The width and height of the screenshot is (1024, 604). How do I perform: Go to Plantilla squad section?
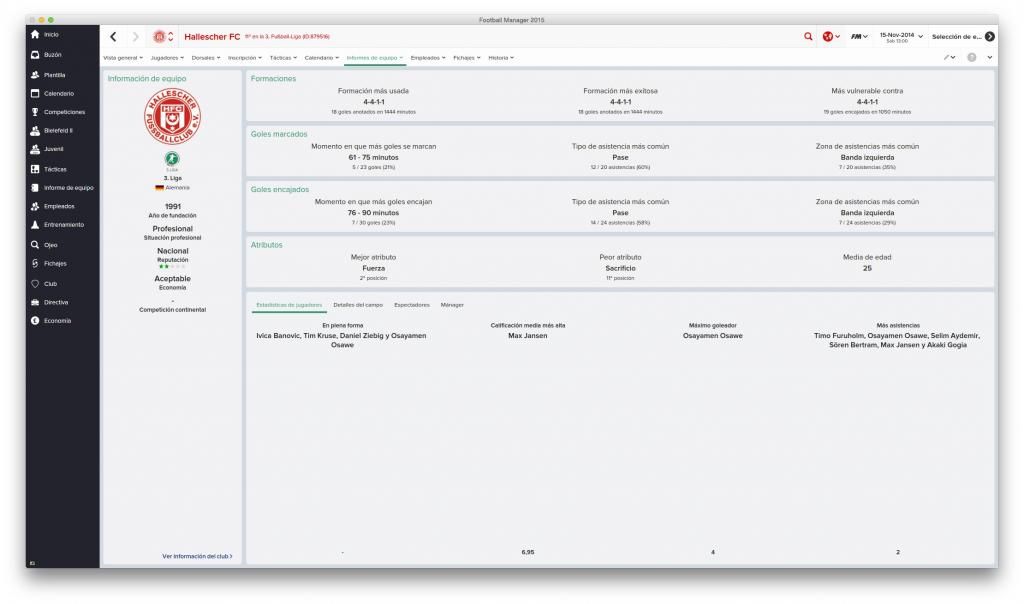click(54, 75)
